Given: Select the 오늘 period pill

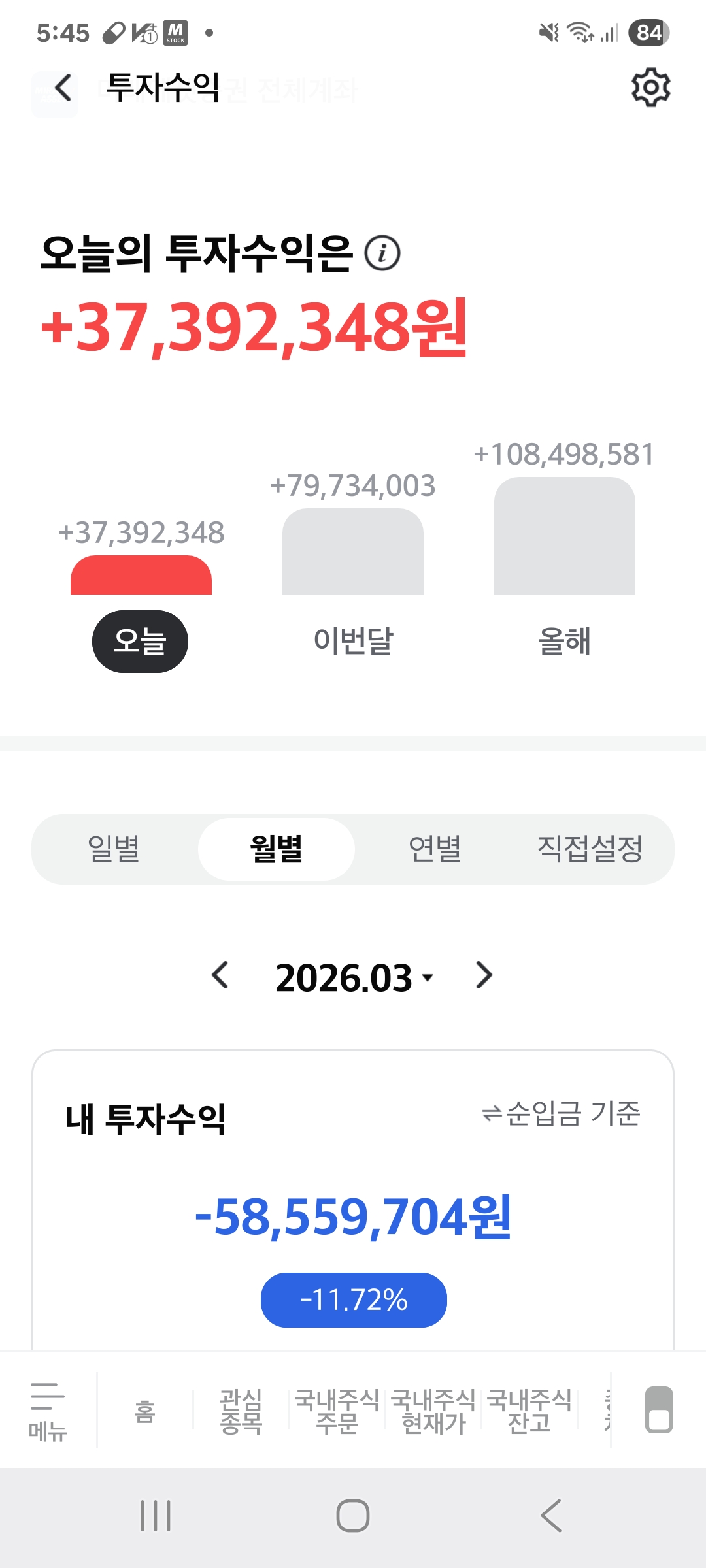Looking at the screenshot, I should coord(140,641).
